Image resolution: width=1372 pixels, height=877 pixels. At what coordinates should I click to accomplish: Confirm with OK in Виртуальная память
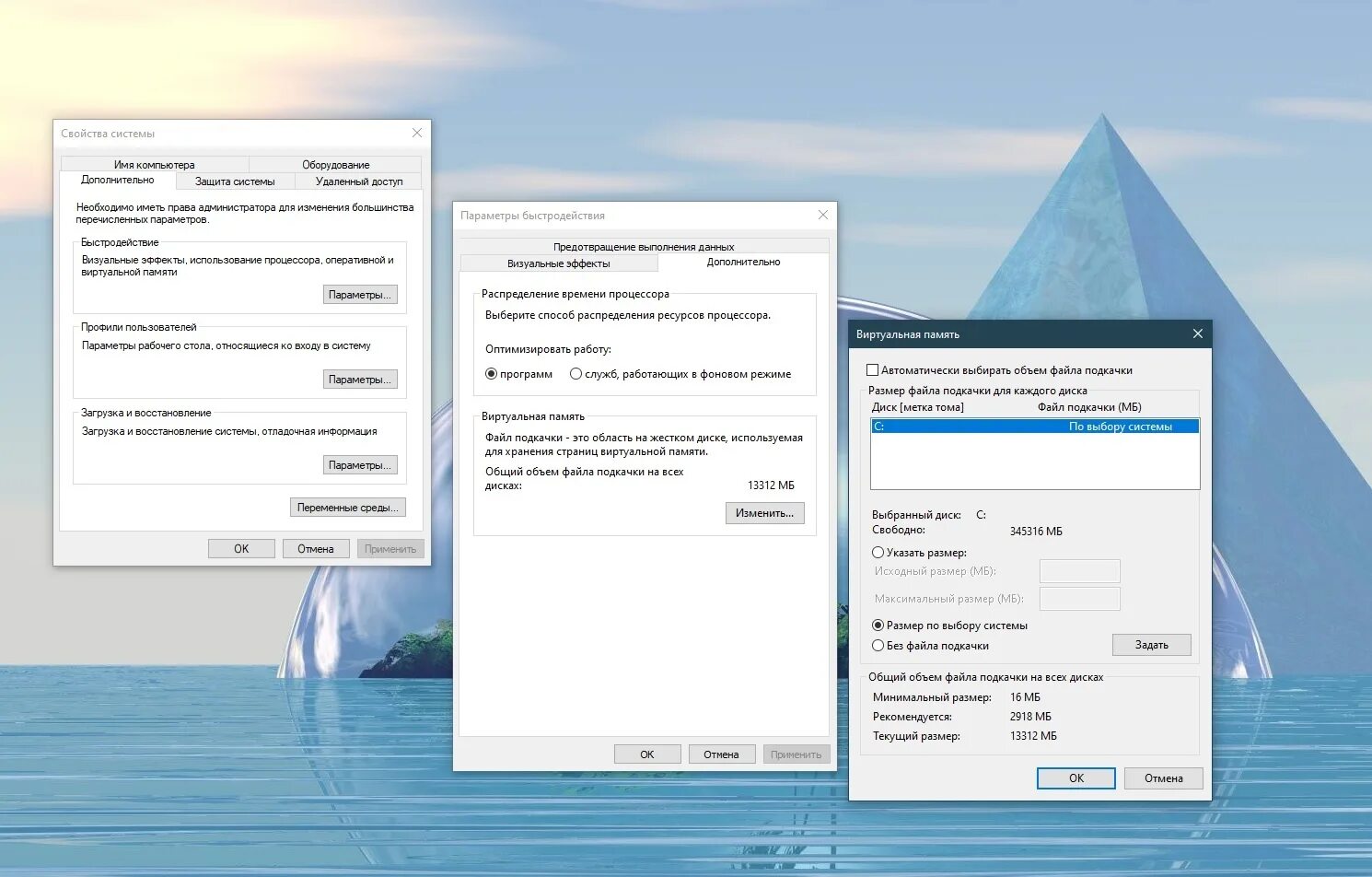(1076, 778)
